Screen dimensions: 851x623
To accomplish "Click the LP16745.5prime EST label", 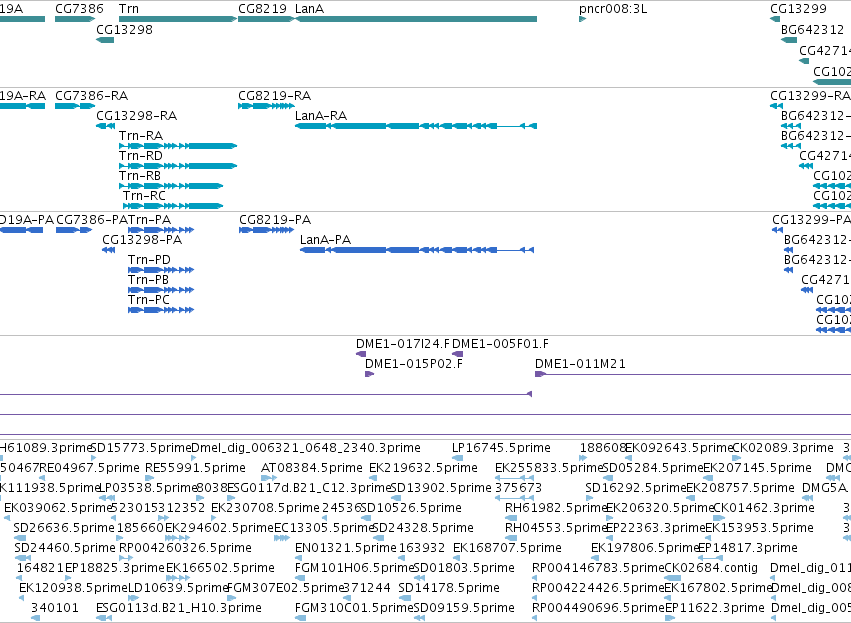I will click(x=501, y=448).
